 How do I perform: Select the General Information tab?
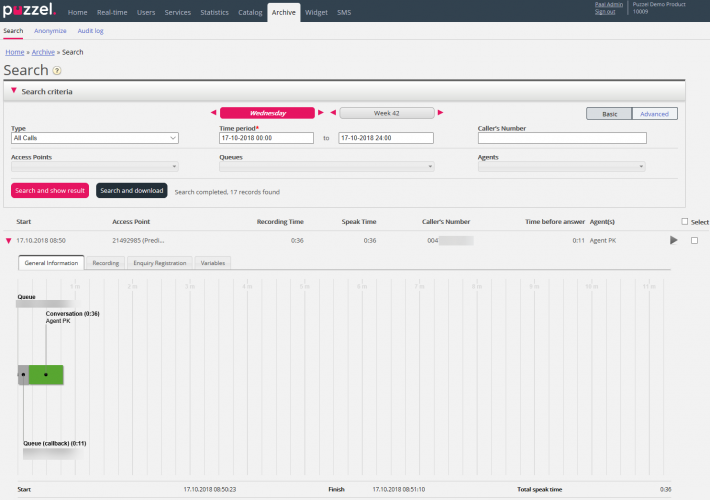point(51,263)
